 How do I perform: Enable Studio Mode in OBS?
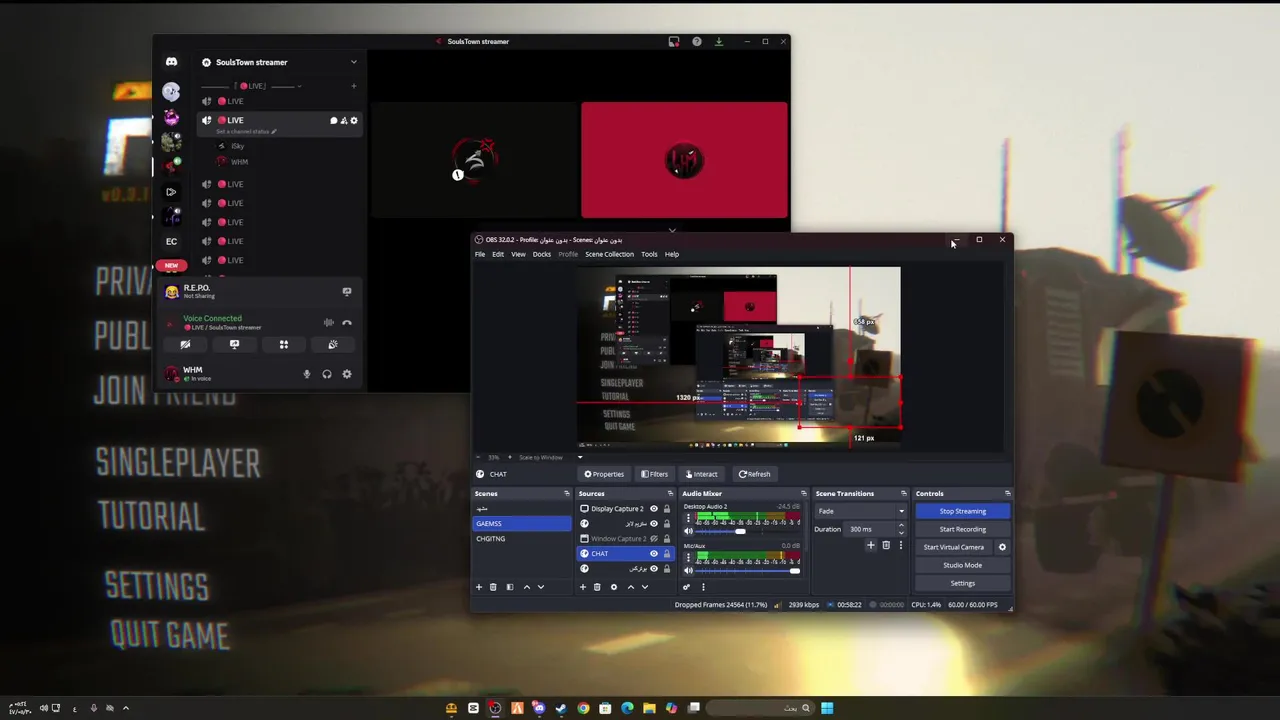click(x=962, y=565)
